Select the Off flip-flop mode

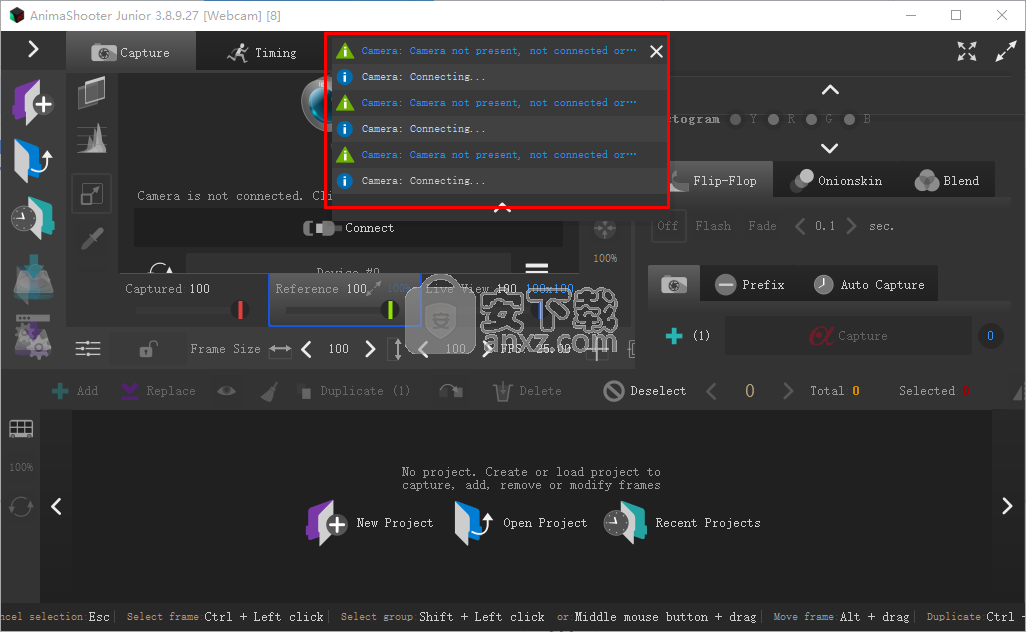(667, 226)
